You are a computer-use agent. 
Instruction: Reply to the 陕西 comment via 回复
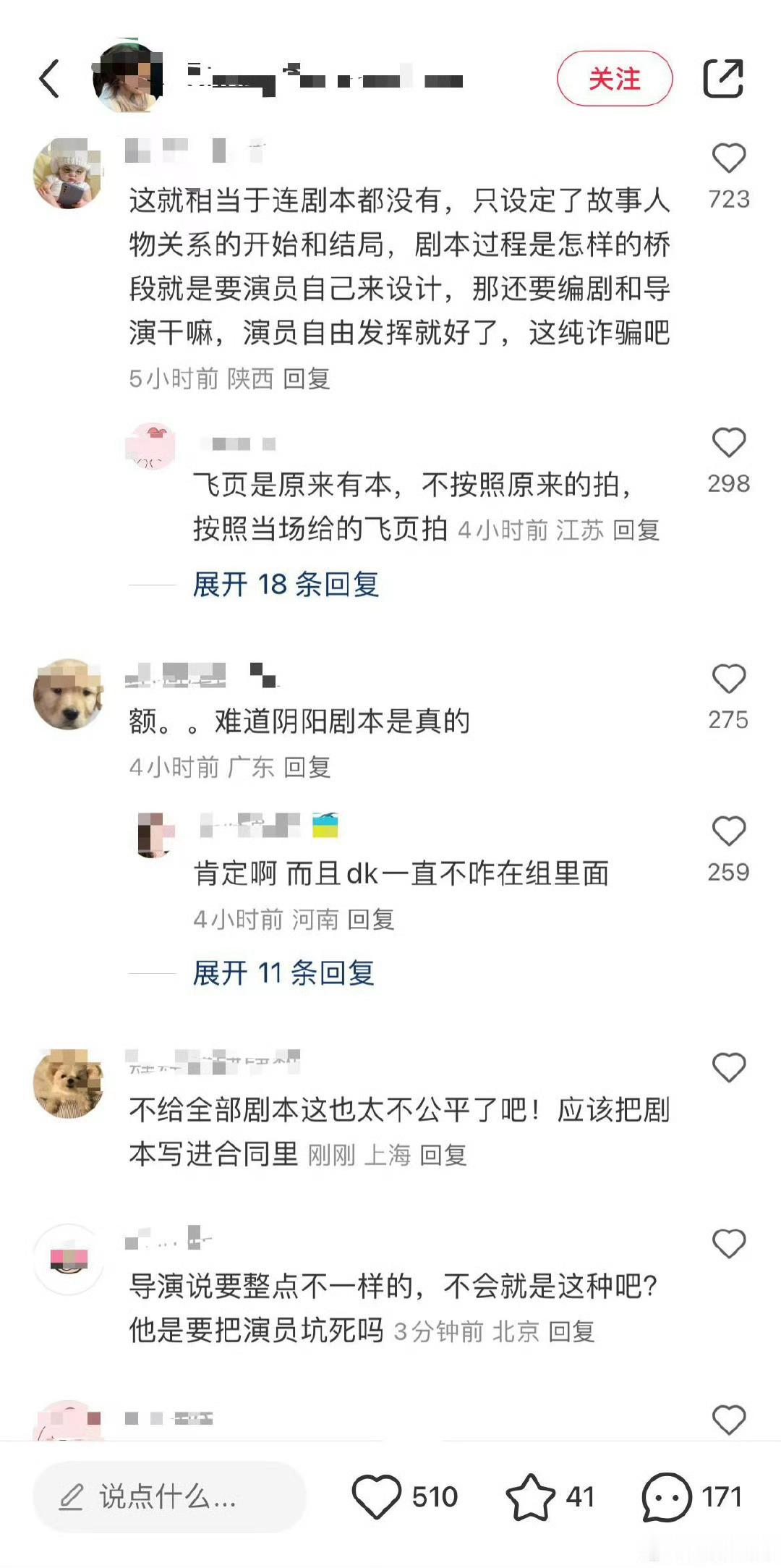[x=307, y=378]
